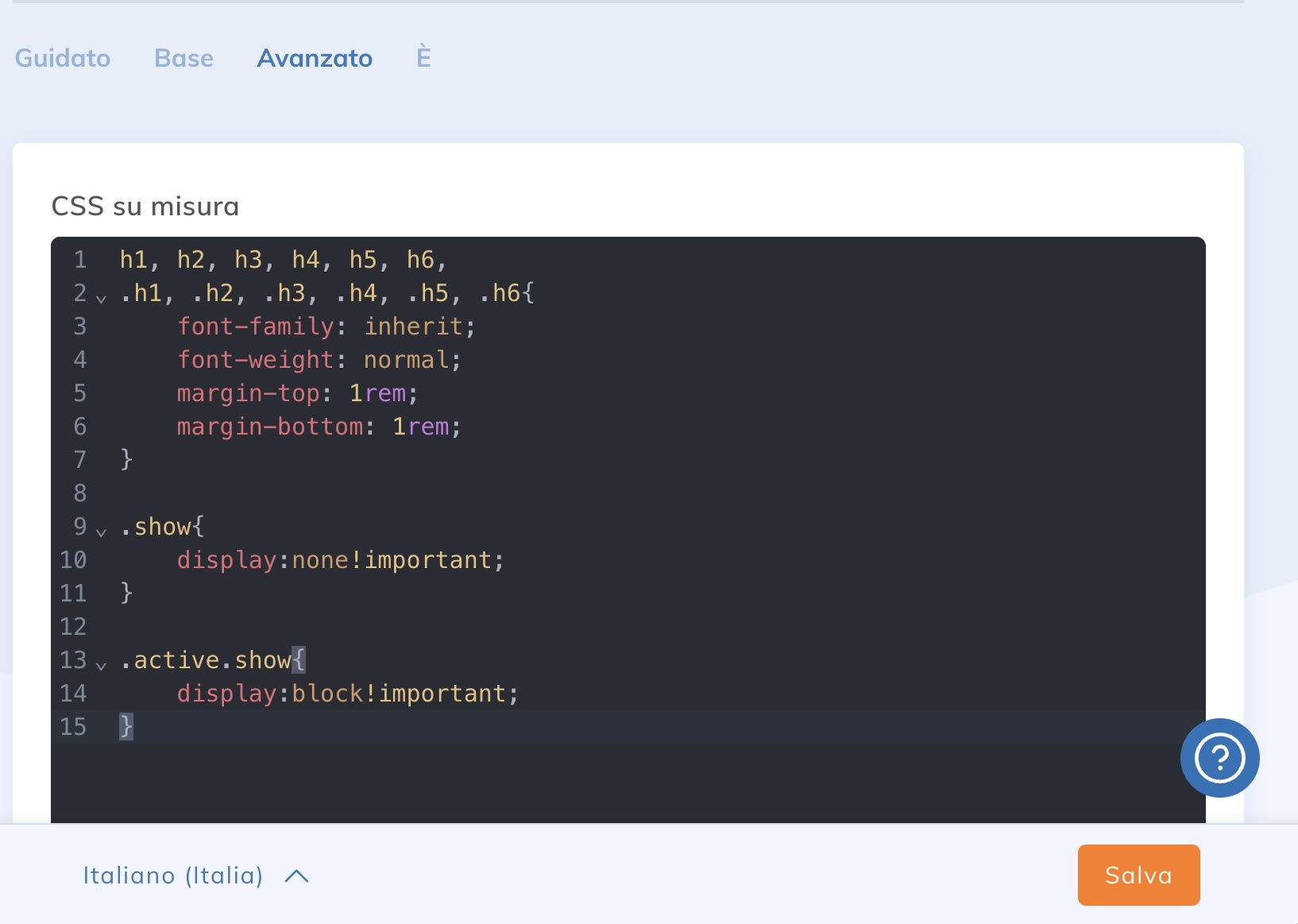Click the 'display:block!important;' code line
1298x924 pixels.
(x=347, y=694)
